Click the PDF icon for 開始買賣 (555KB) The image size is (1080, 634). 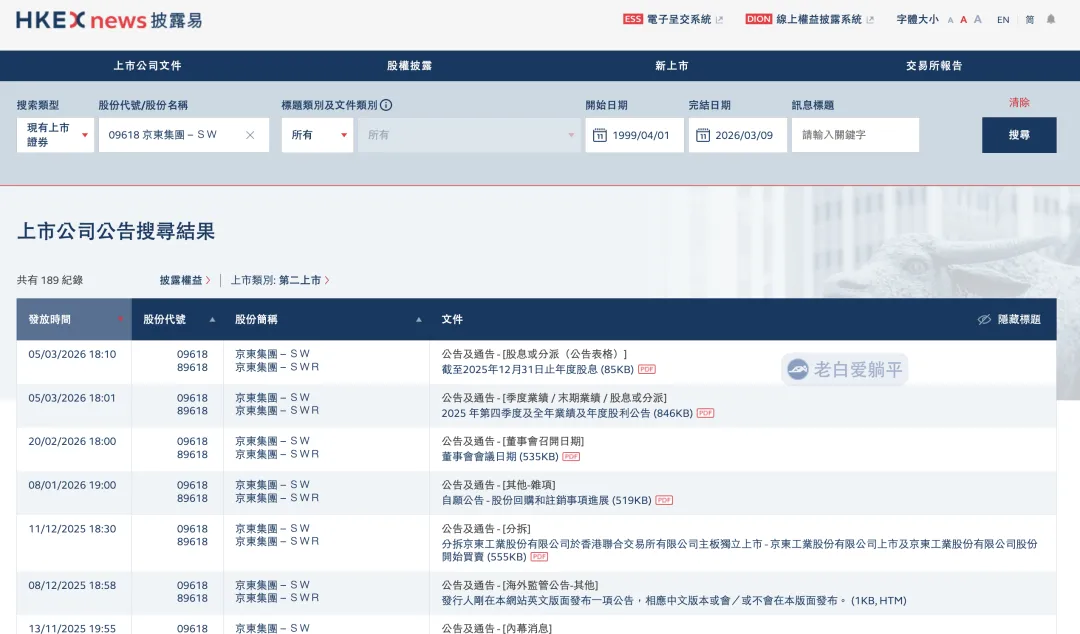(x=539, y=557)
